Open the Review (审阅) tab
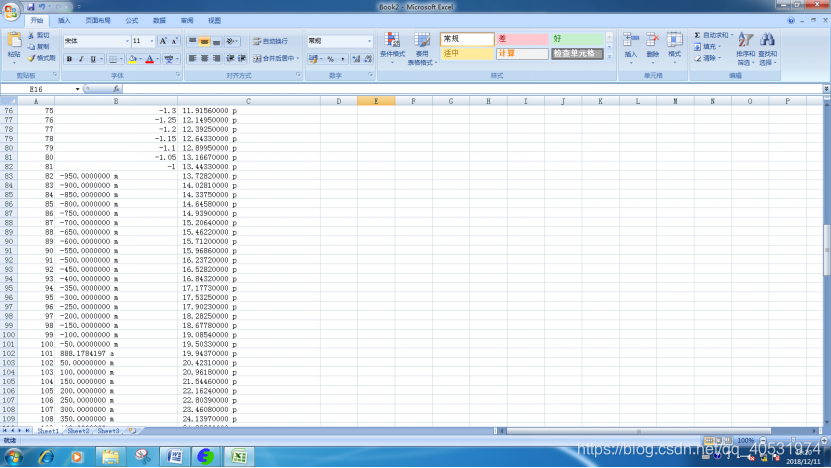Screen dimensions: 831x468 coord(187,21)
